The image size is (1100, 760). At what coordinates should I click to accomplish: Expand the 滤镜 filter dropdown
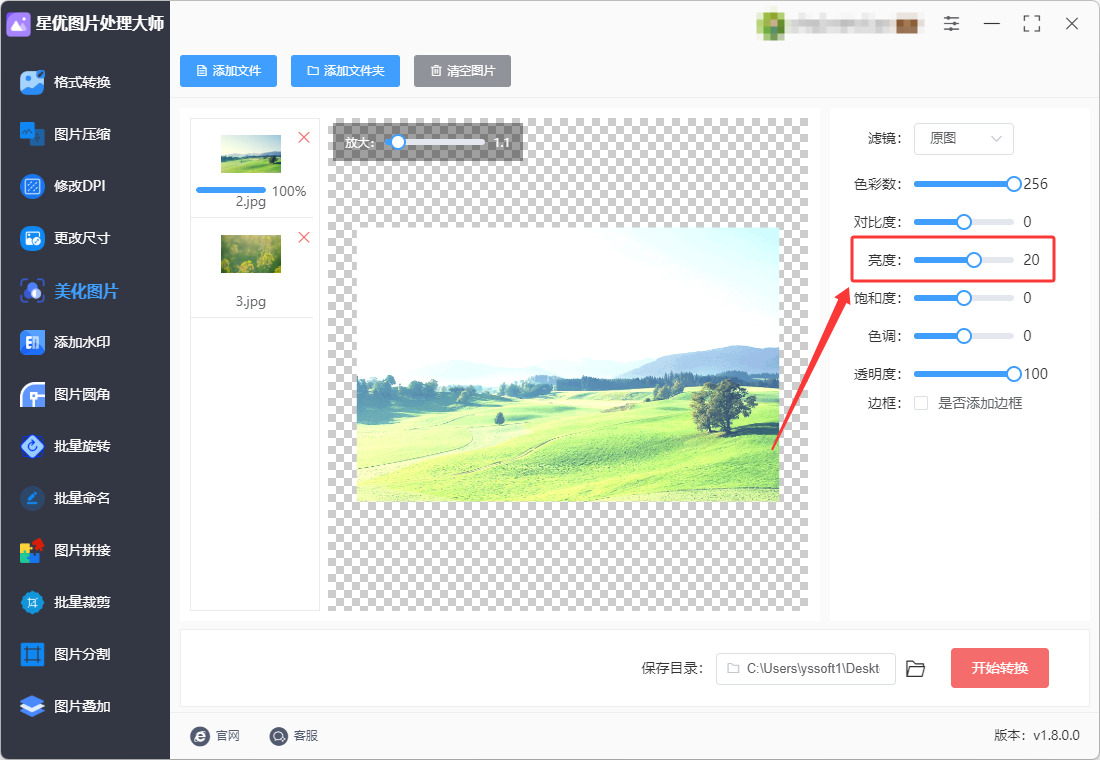[963, 139]
